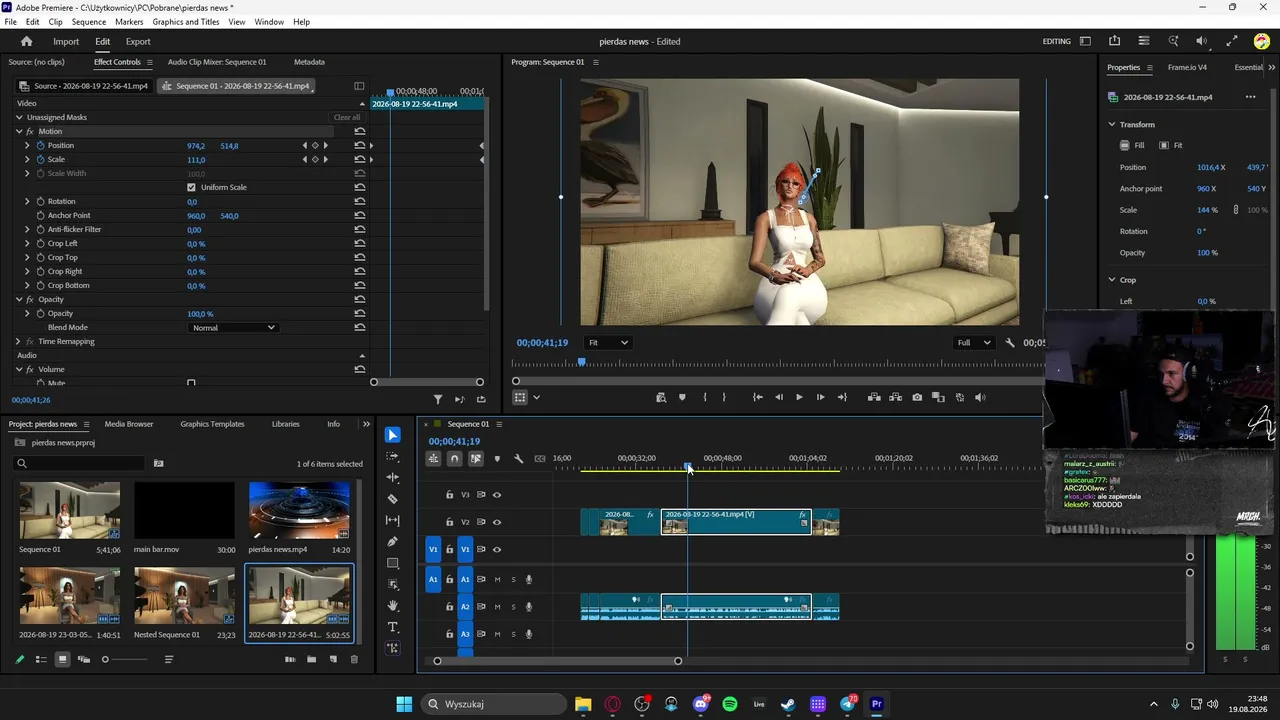Toggle Snap in Timeline magnet

click(454, 459)
